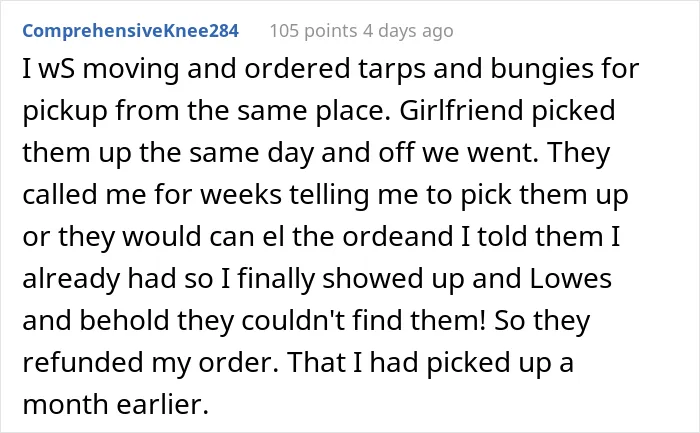
Task: Click the word 'called' in the comment
Action: point(60,195)
